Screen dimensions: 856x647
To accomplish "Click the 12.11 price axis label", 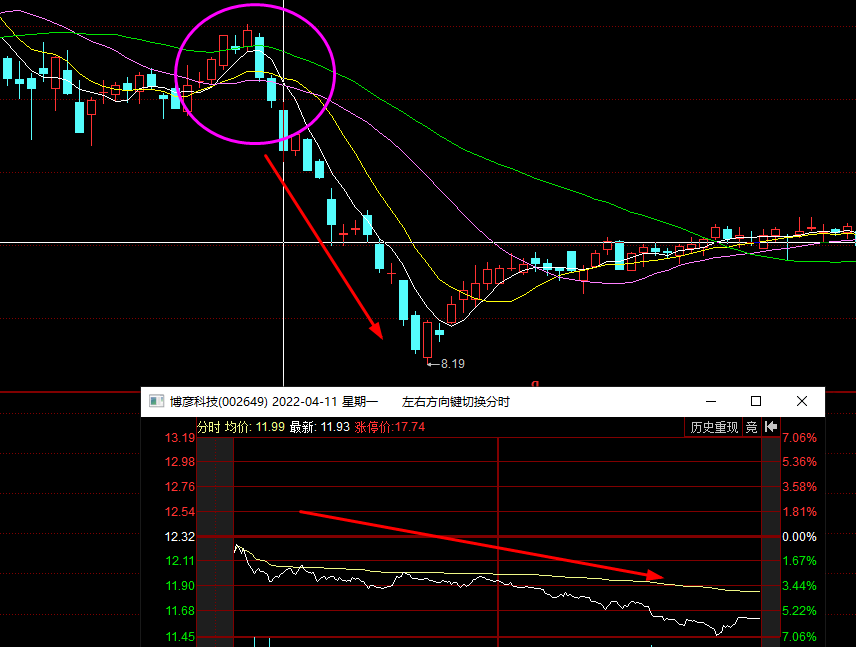I will 180,561.
